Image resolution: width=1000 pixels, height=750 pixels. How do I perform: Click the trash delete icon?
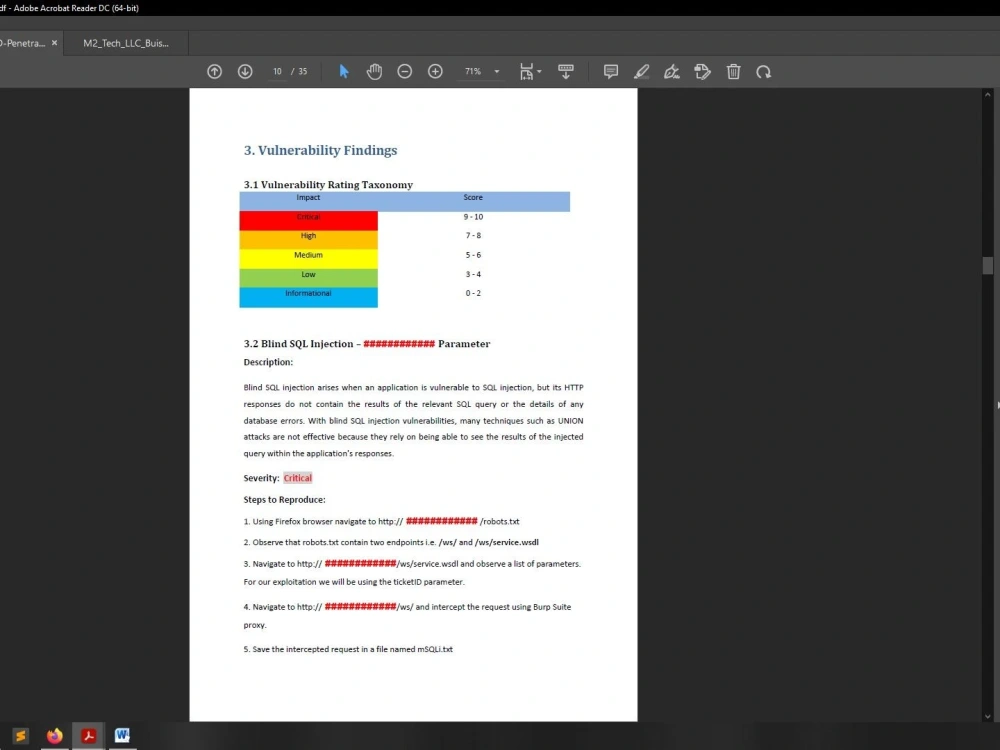[733, 71]
